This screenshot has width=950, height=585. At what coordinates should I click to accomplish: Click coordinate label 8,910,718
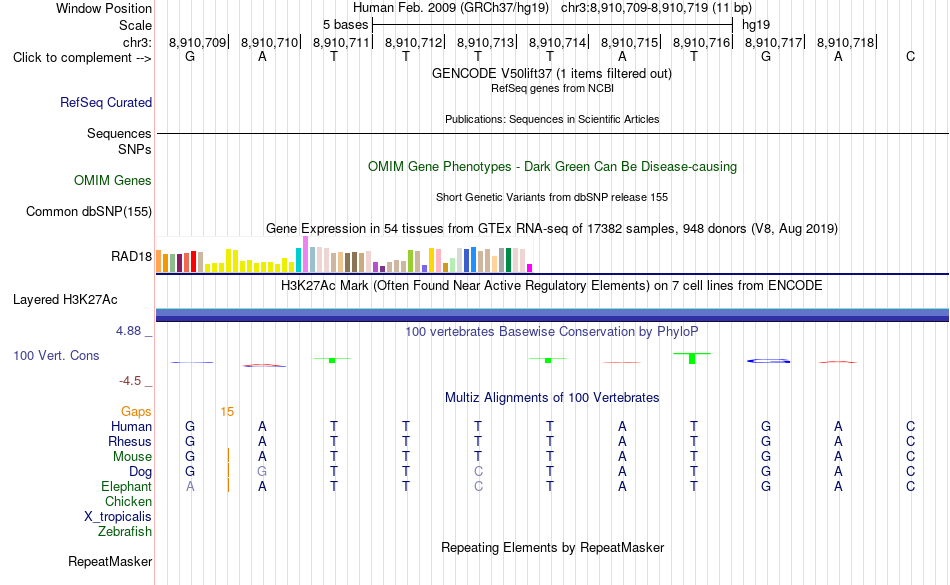pyautogui.click(x=846, y=42)
